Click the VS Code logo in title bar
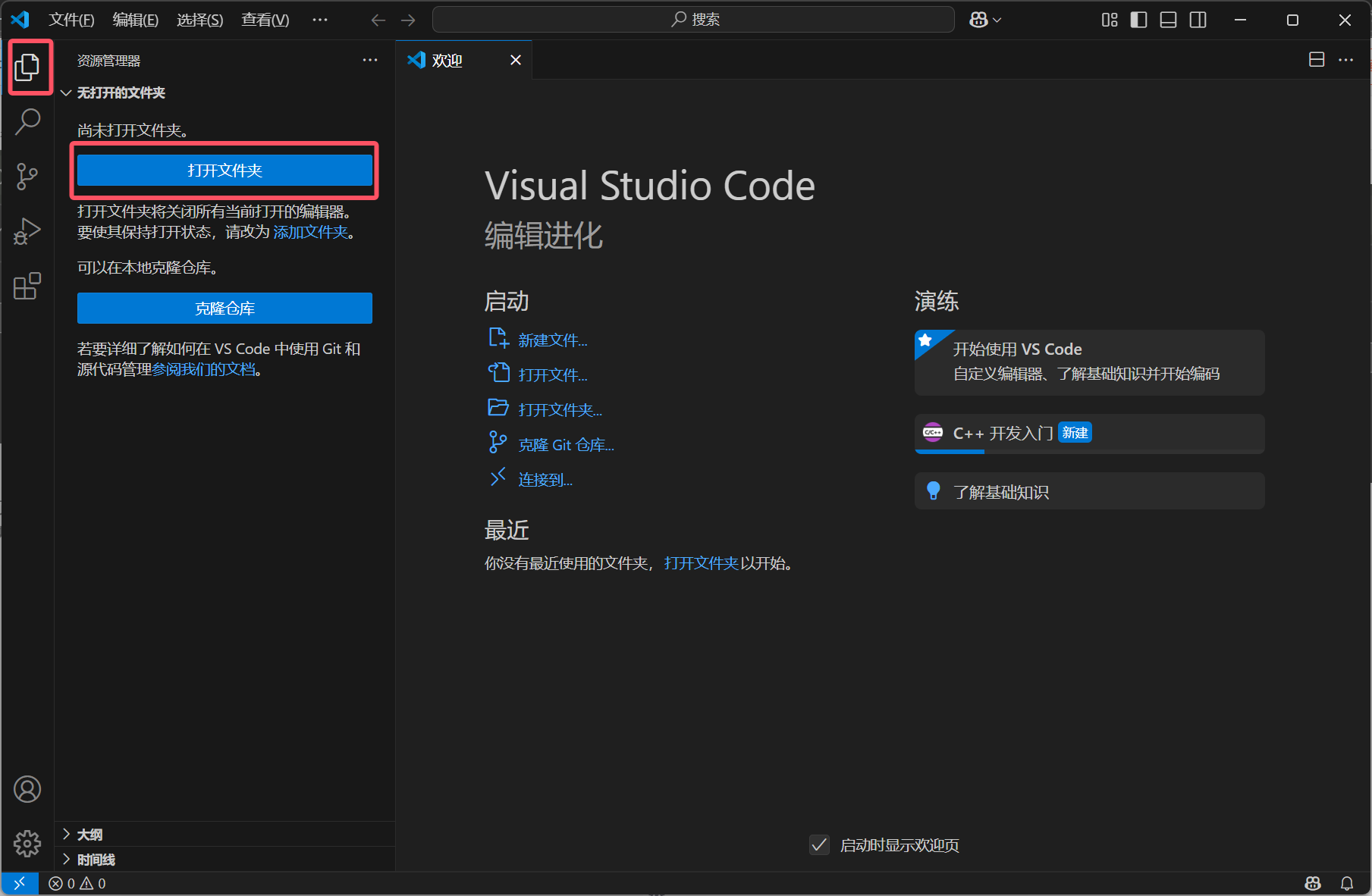 click(x=20, y=20)
